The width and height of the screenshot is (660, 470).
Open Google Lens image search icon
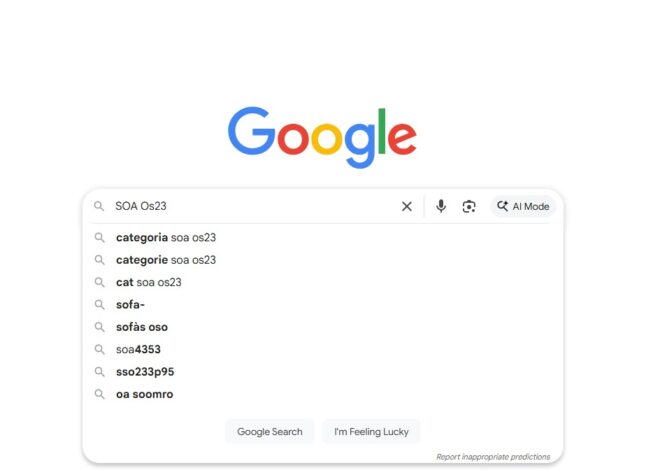coord(469,207)
